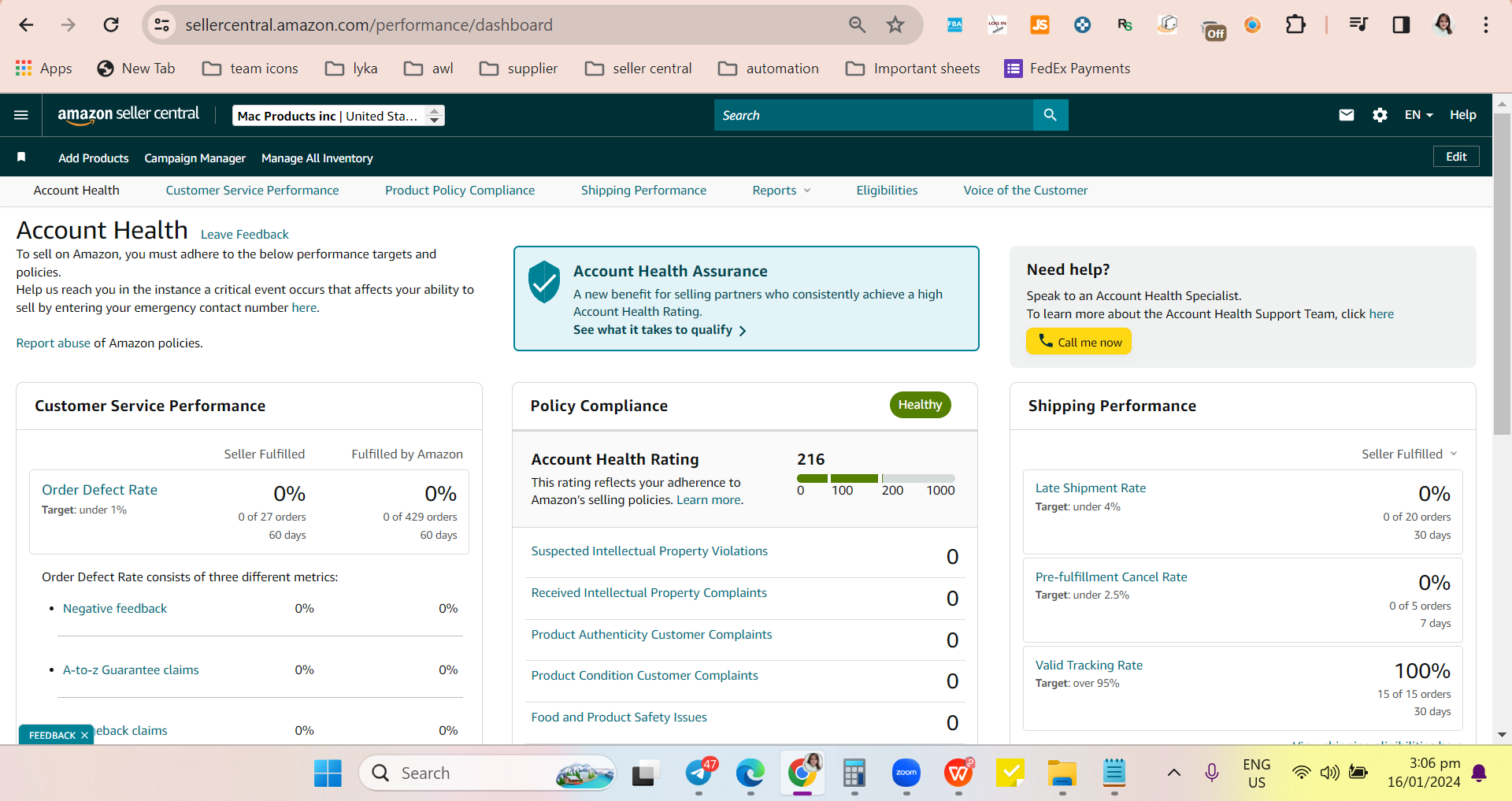Open Shipping Performance tab
The height and width of the screenshot is (801, 1512).
(x=643, y=191)
